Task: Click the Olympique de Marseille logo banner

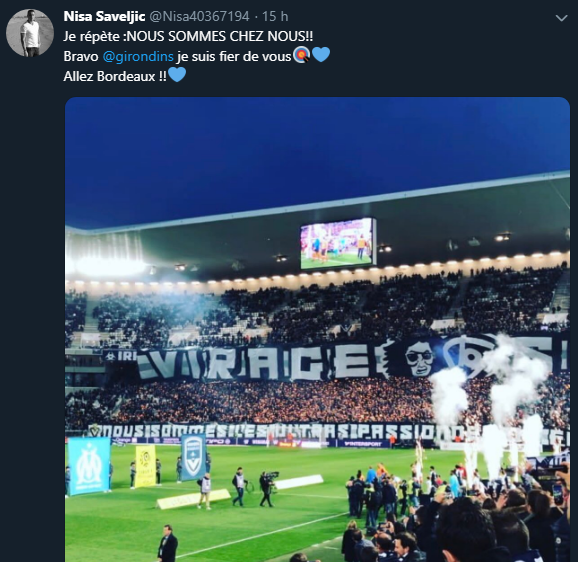Action: 89,466
